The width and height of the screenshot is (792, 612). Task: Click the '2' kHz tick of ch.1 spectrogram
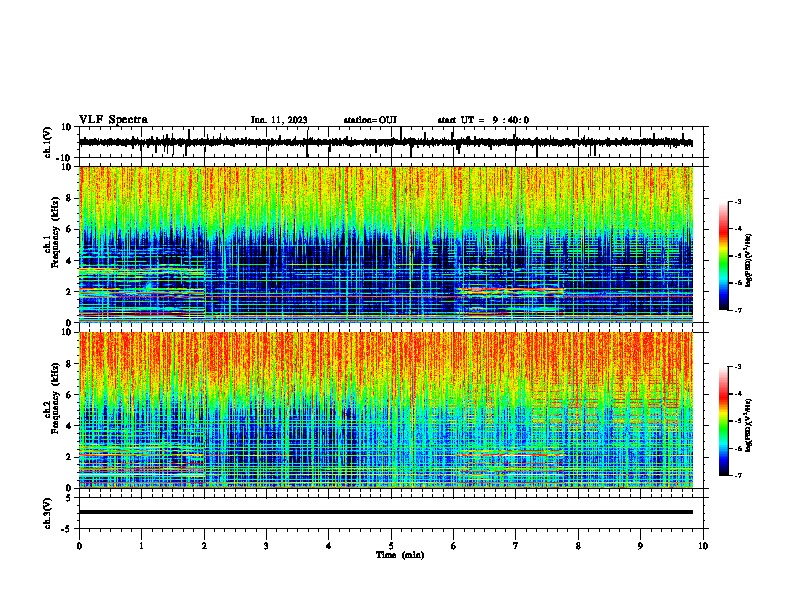pos(70,292)
